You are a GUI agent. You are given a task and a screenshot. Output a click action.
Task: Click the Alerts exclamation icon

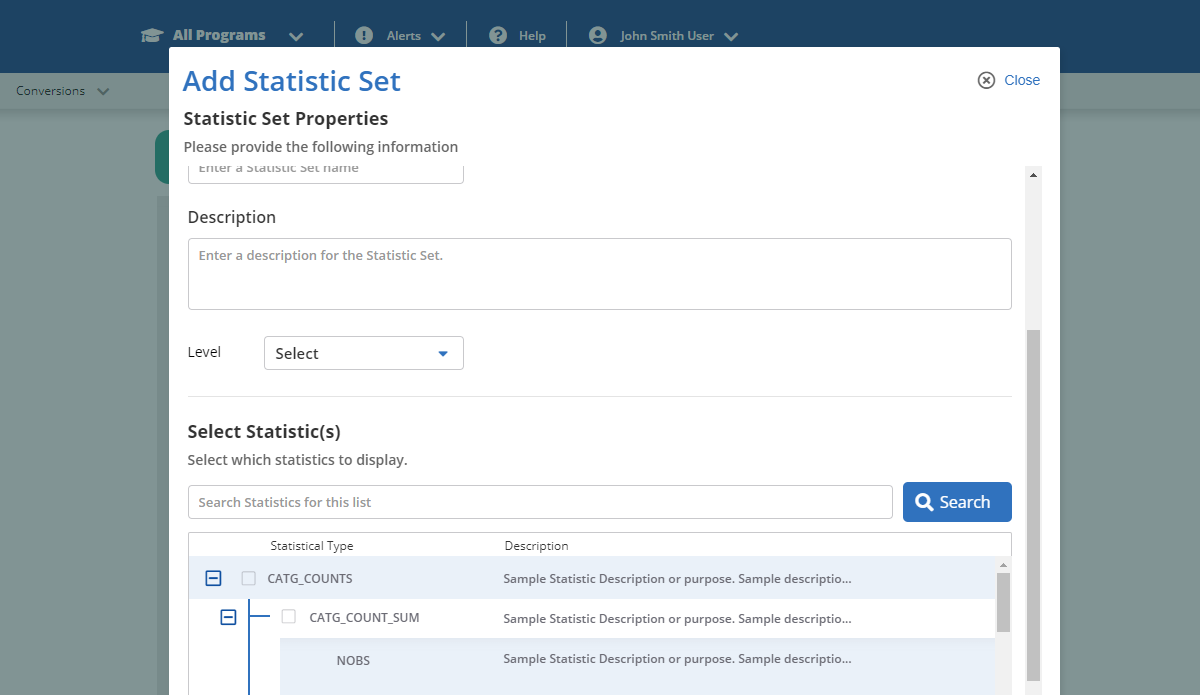364,35
